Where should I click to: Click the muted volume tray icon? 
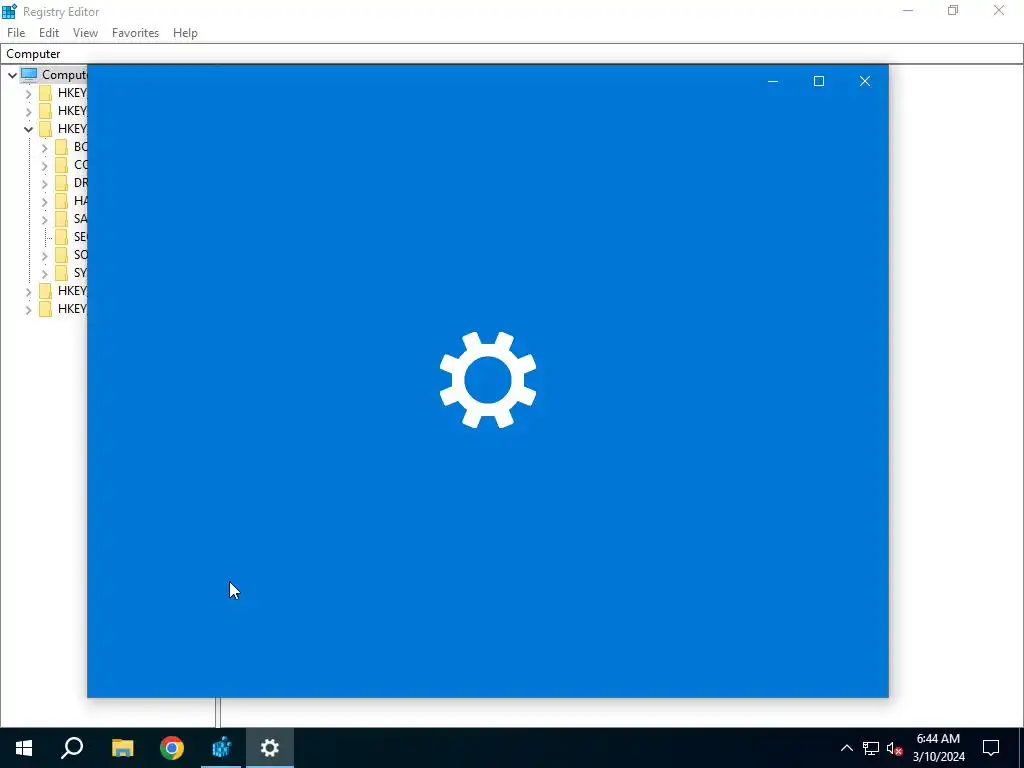click(x=895, y=748)
